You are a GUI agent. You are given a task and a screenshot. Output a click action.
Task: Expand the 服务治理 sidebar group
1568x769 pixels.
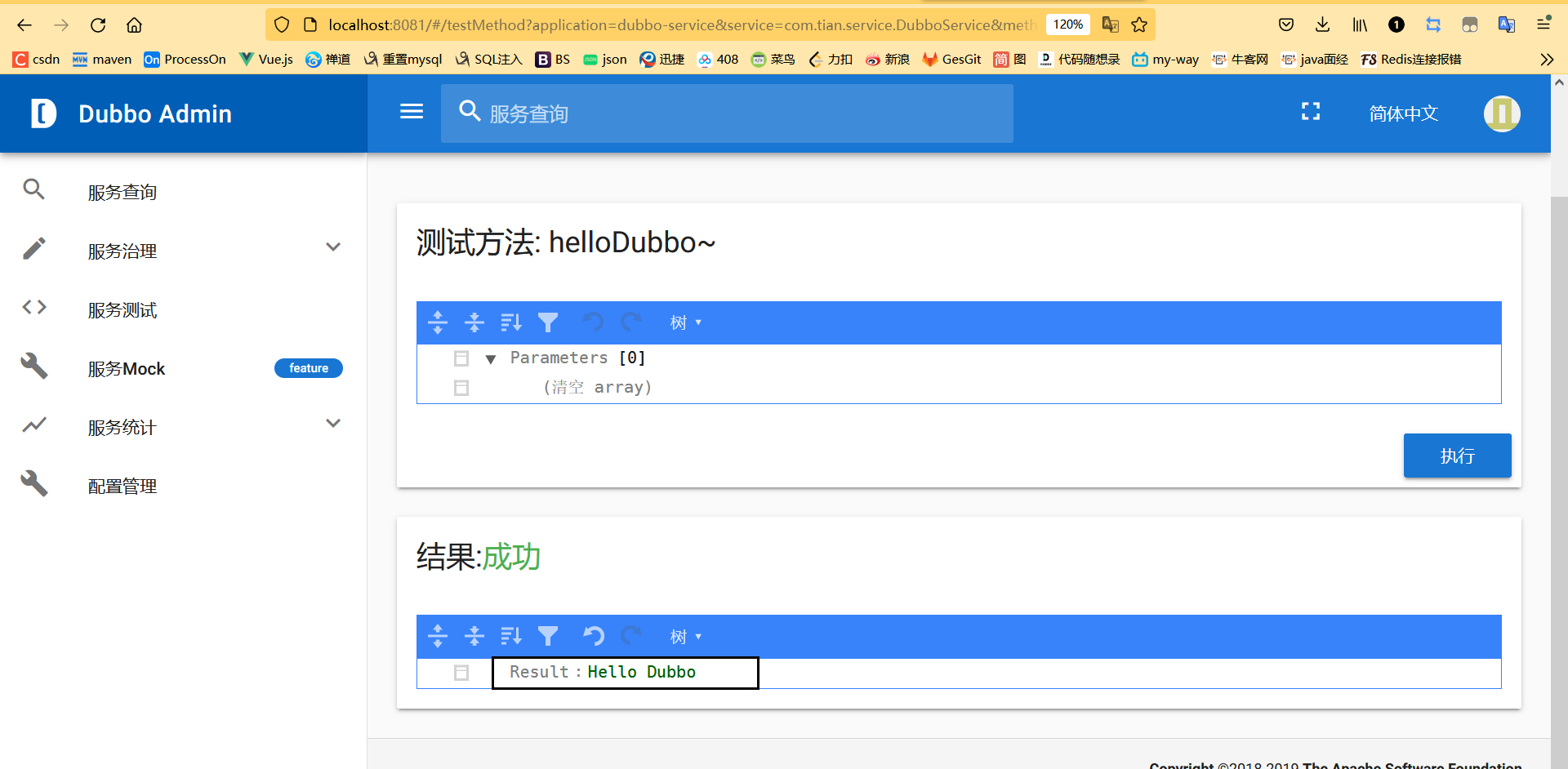[x=333, y=247]
